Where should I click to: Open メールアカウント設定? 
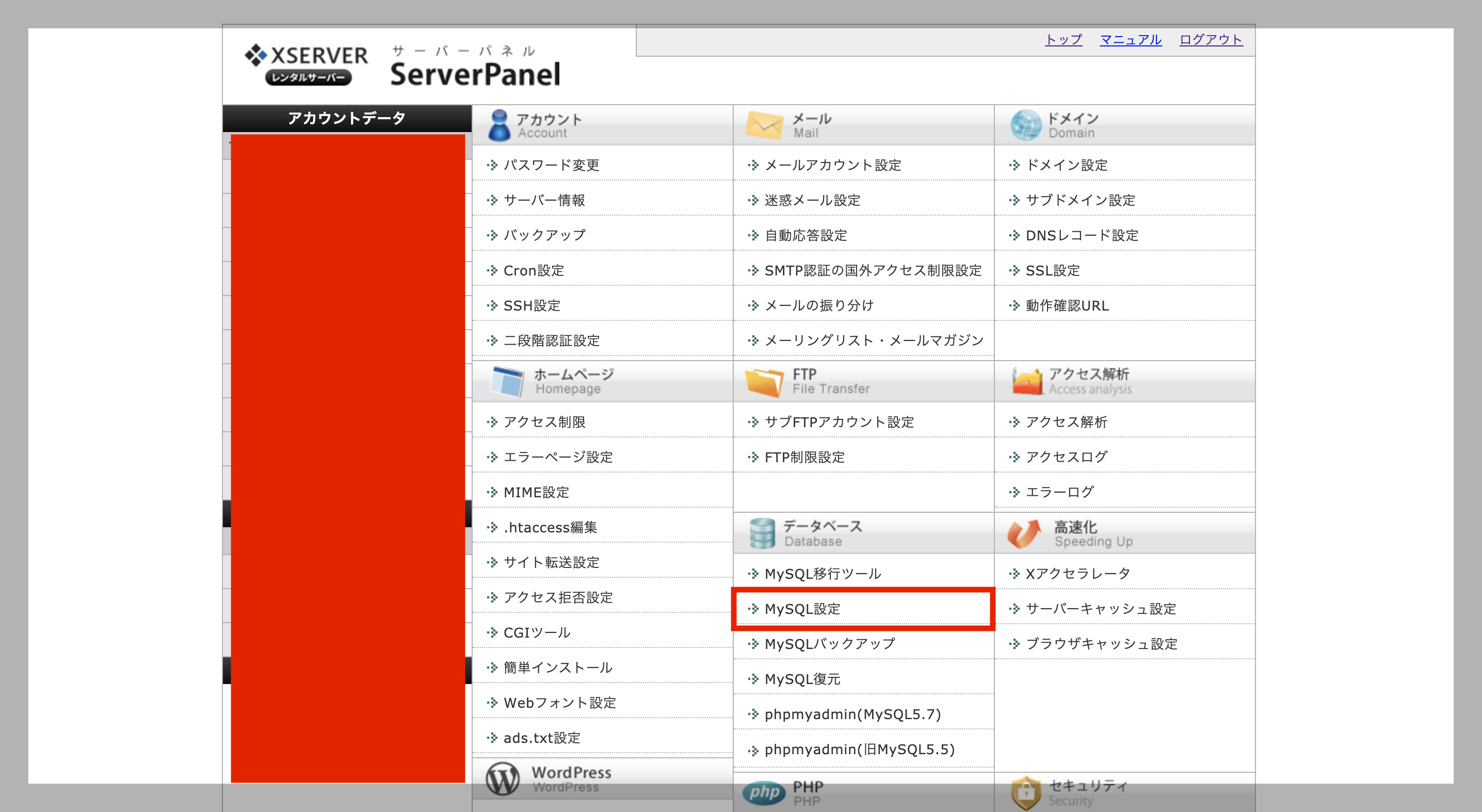coord(832,165)
